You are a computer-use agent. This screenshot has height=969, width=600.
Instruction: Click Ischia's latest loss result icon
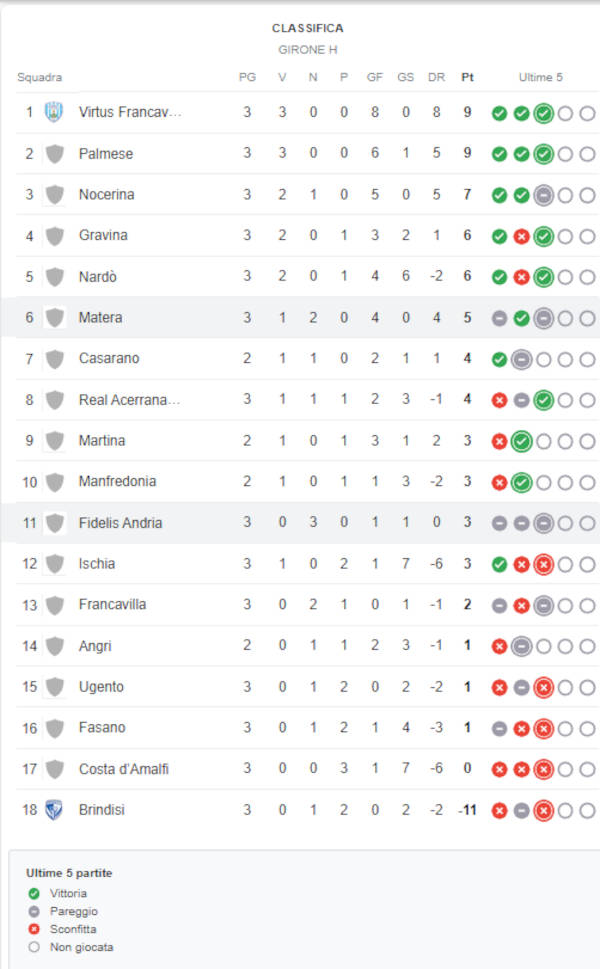pyautogui.click(x=543, y=564)
